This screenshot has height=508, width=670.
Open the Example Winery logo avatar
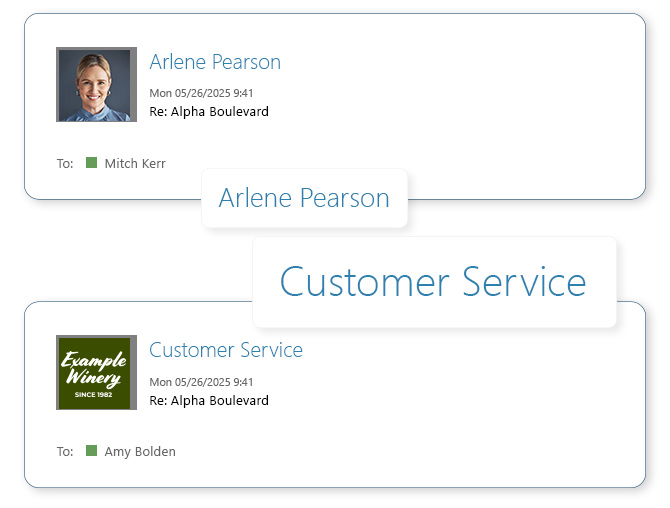coord(96,372)
